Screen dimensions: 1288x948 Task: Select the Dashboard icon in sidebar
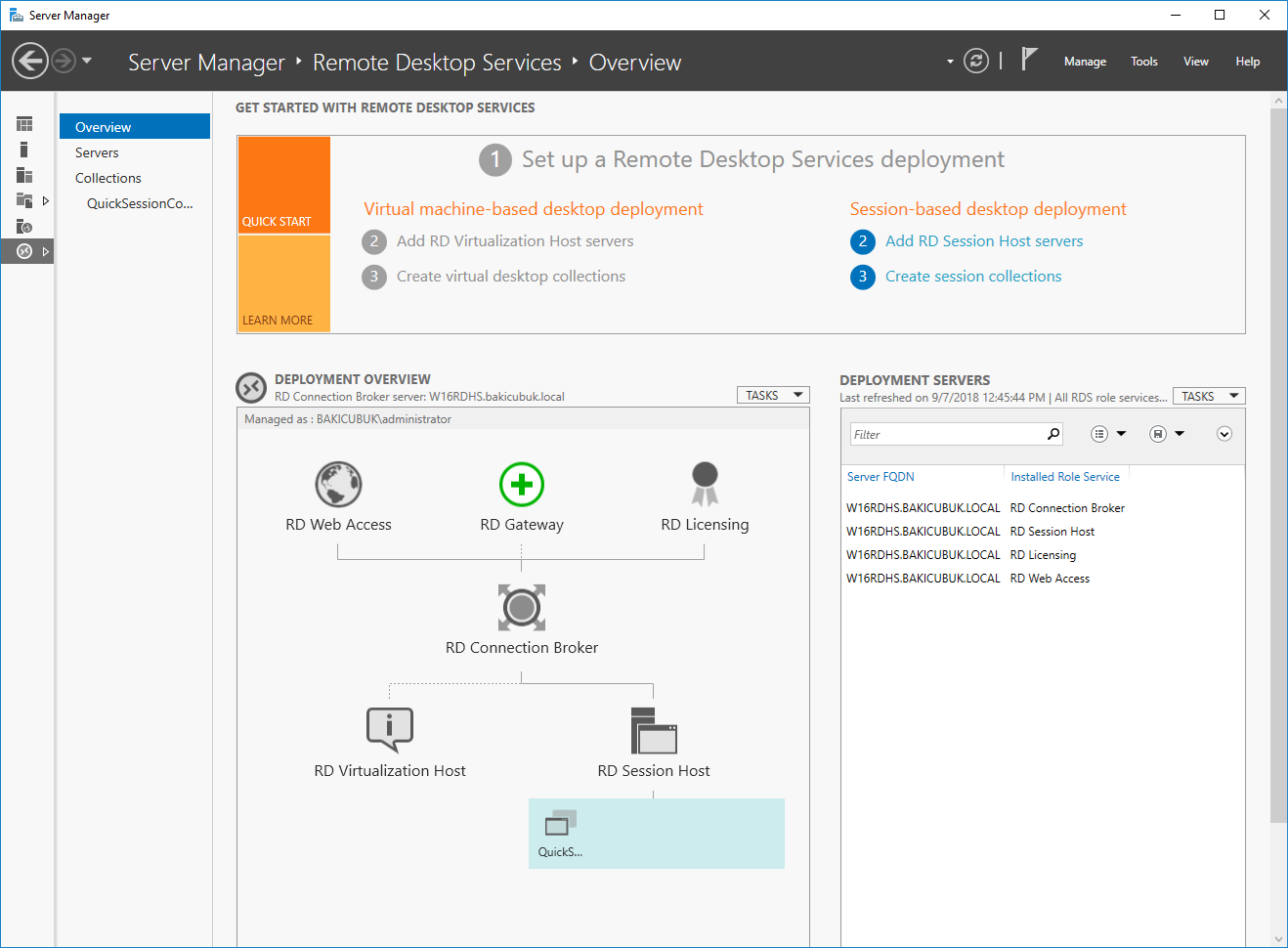click(x=24, y=124)
